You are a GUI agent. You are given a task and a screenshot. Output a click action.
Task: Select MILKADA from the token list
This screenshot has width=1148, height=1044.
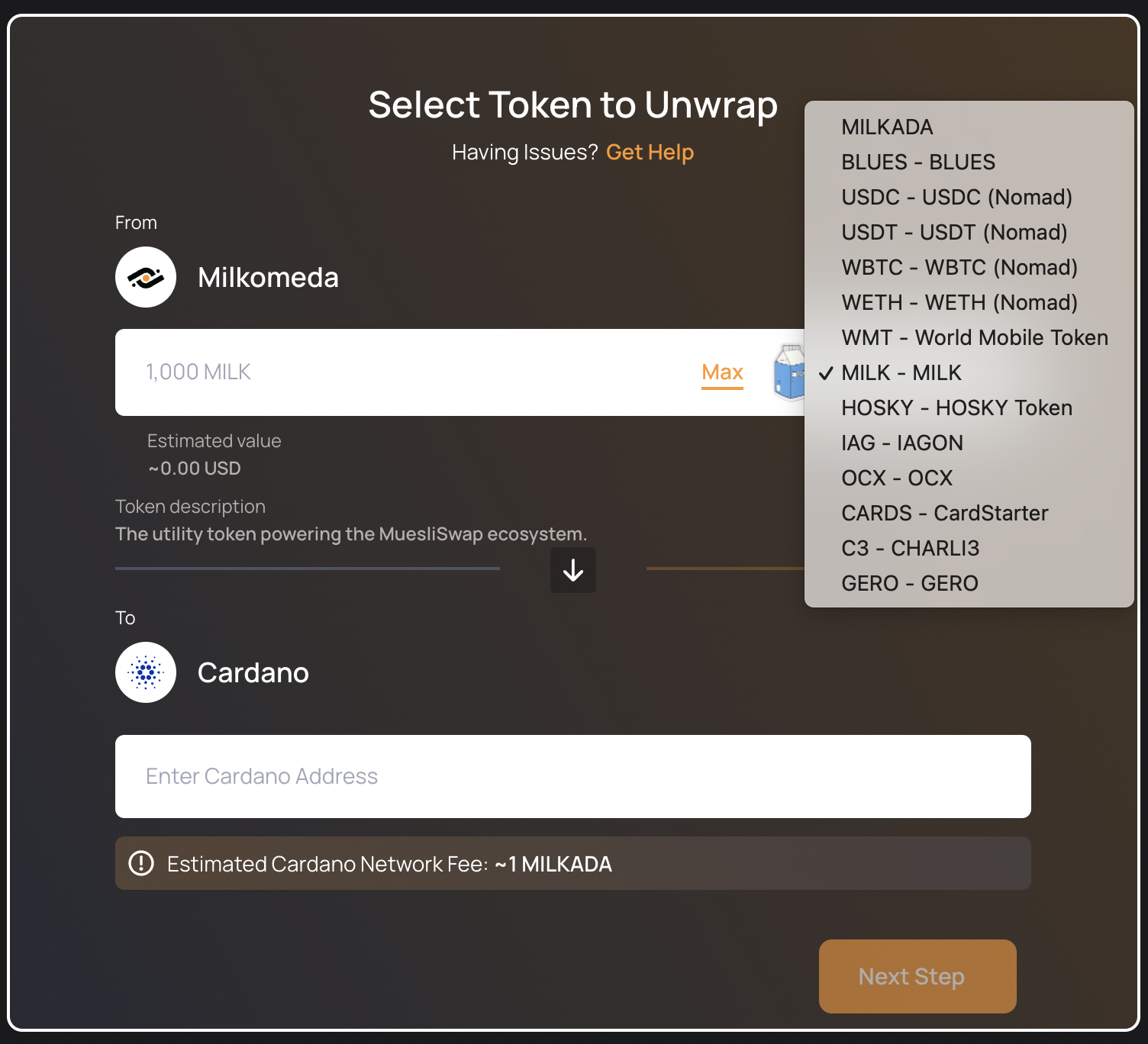[886, 127]
